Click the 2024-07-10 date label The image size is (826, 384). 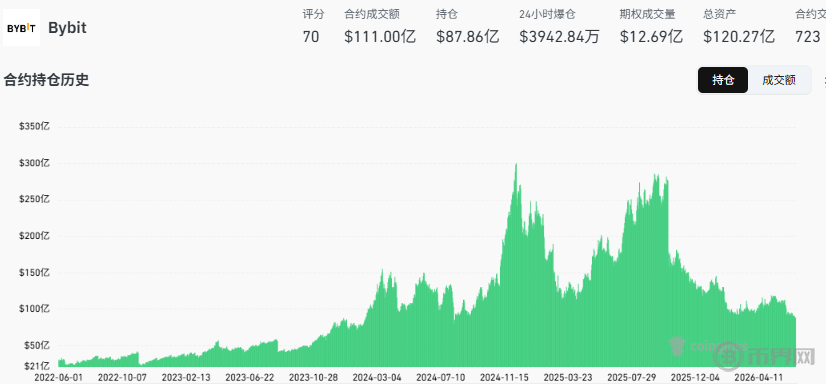441,378
